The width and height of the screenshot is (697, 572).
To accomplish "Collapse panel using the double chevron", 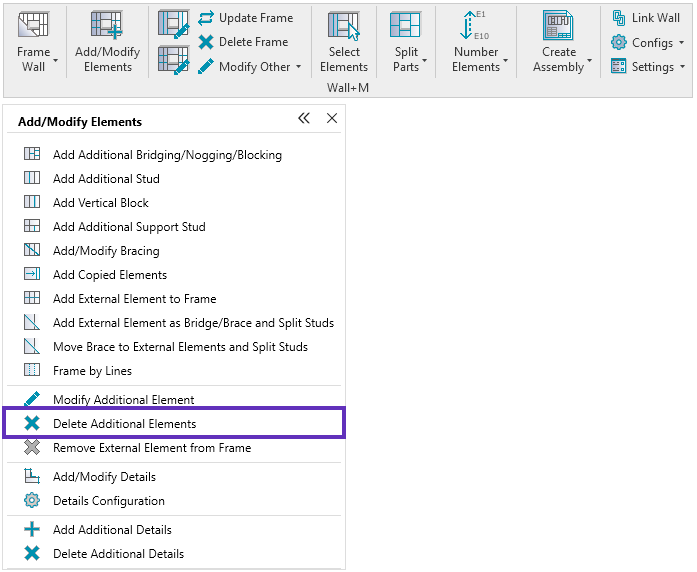I will point(304,119).
